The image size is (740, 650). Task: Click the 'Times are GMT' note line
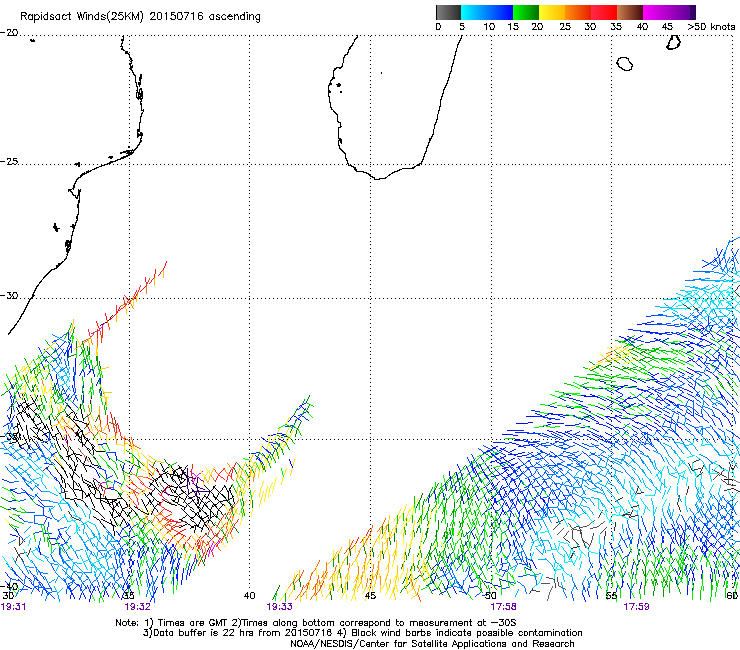coord(316,623)
